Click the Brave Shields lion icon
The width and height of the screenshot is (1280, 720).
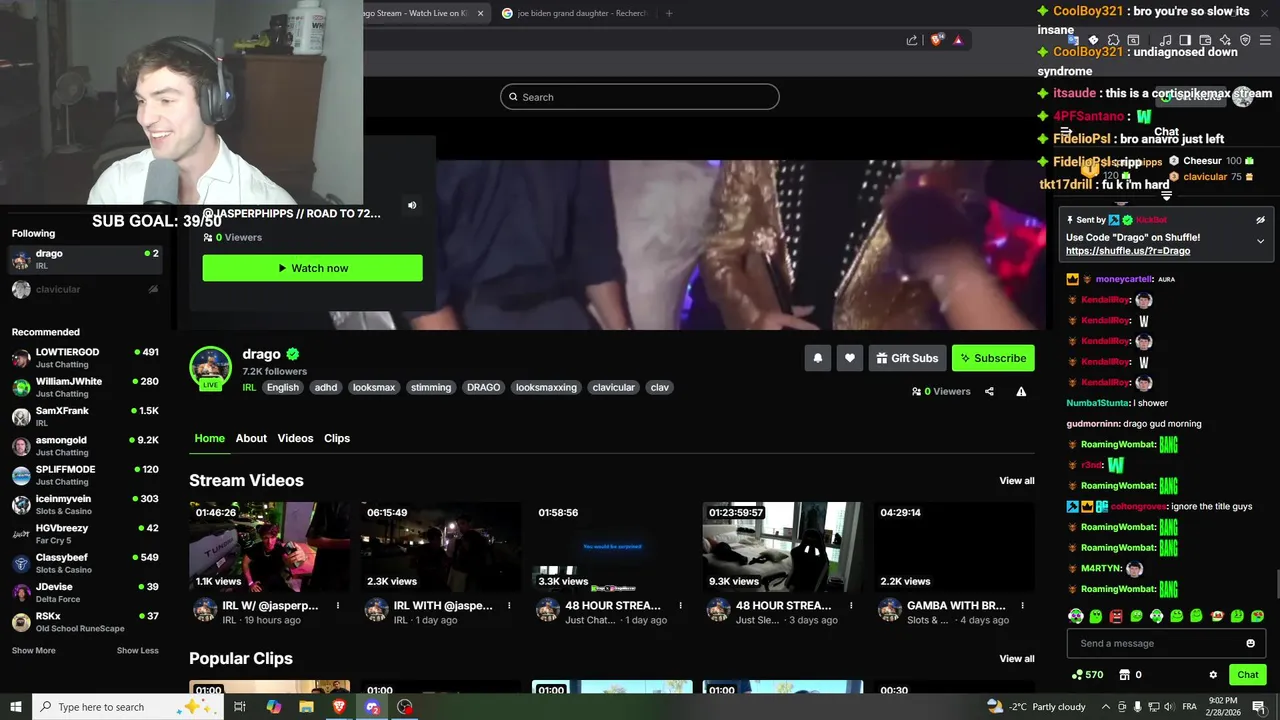pyautogui.click(x=937, y=40)
